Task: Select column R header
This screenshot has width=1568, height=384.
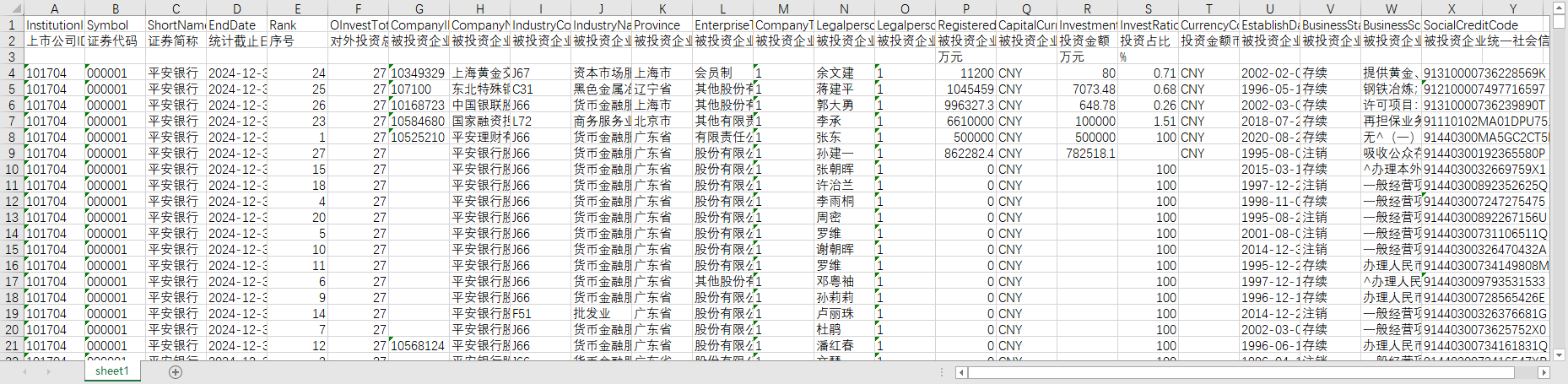Action: click(x=1087, y=8)
